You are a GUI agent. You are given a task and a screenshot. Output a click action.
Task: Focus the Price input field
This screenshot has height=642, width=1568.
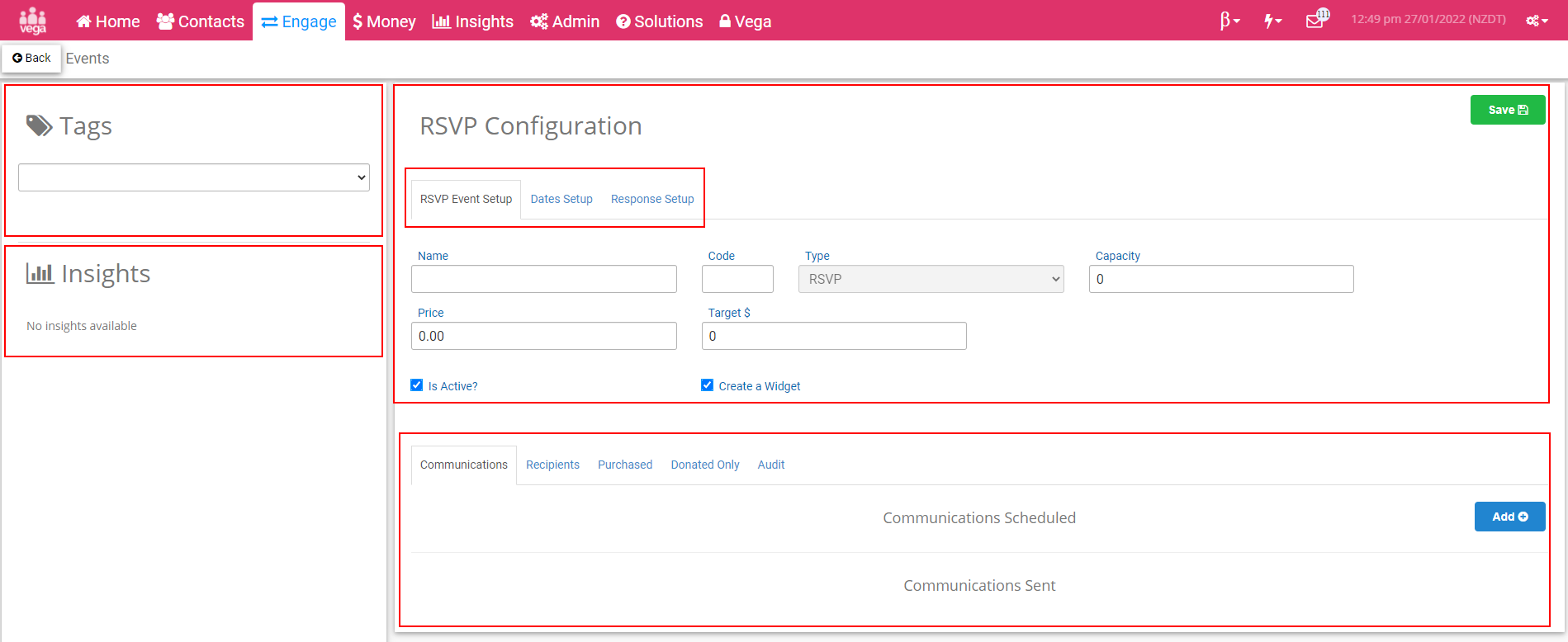544,336
